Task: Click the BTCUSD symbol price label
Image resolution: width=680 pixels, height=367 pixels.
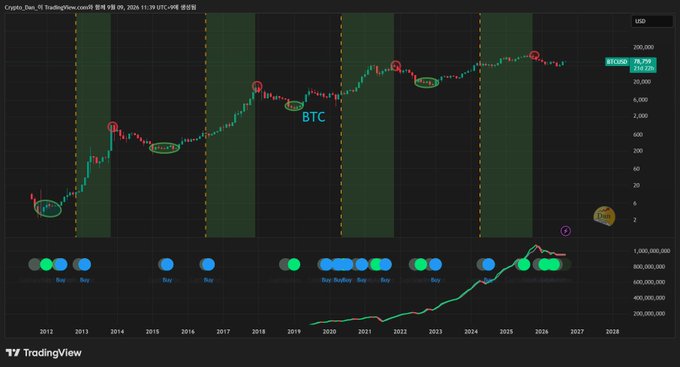Action: 618,62
